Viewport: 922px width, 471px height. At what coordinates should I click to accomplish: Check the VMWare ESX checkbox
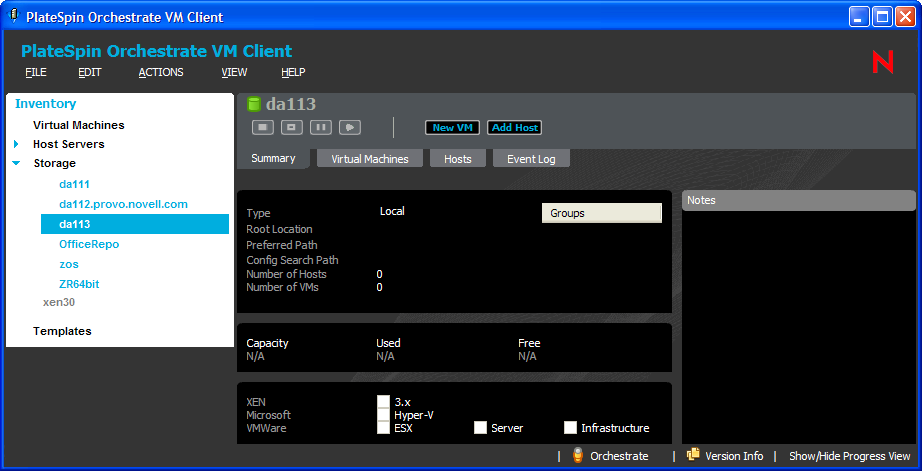click(x=383, y=427)
